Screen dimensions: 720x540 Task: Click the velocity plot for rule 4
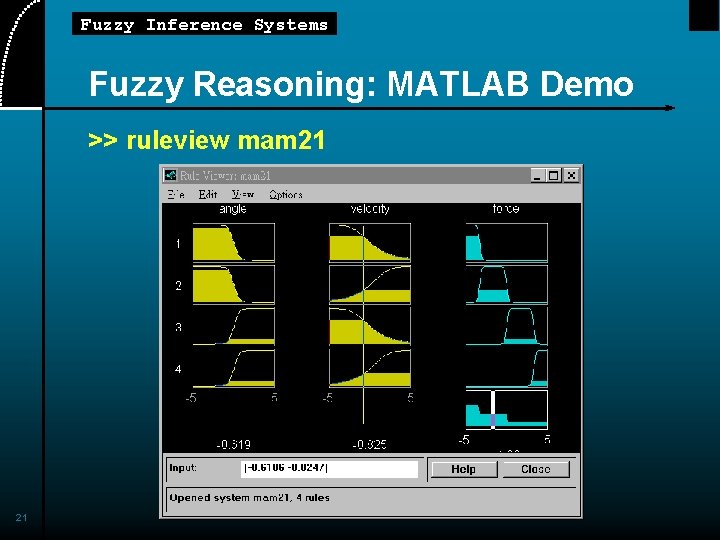(x=370, y=368)
